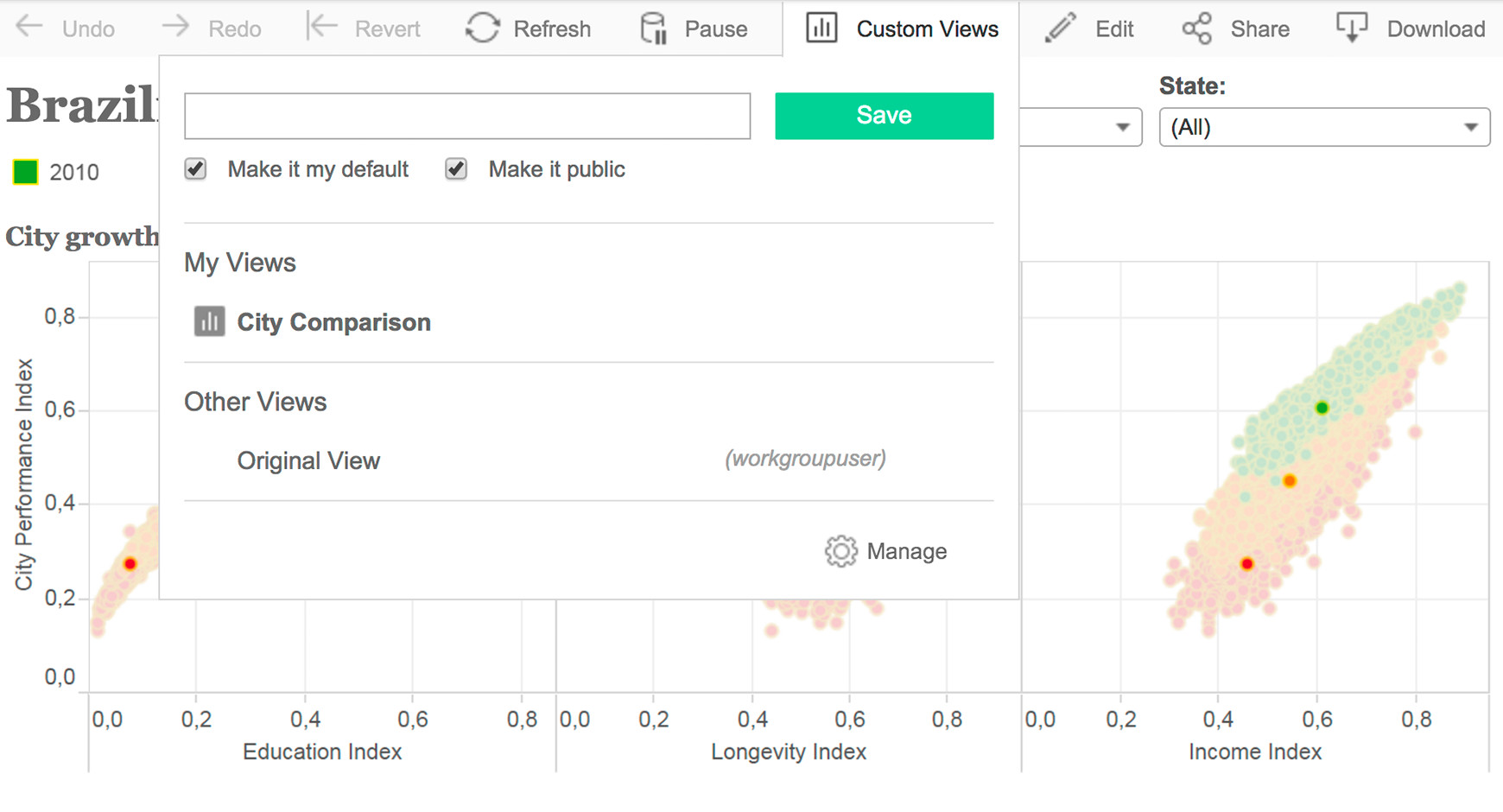The width and height of the screenshot is (1503, 812).
Task: Click the Edit pencil icon
Action: (1060, 28)
